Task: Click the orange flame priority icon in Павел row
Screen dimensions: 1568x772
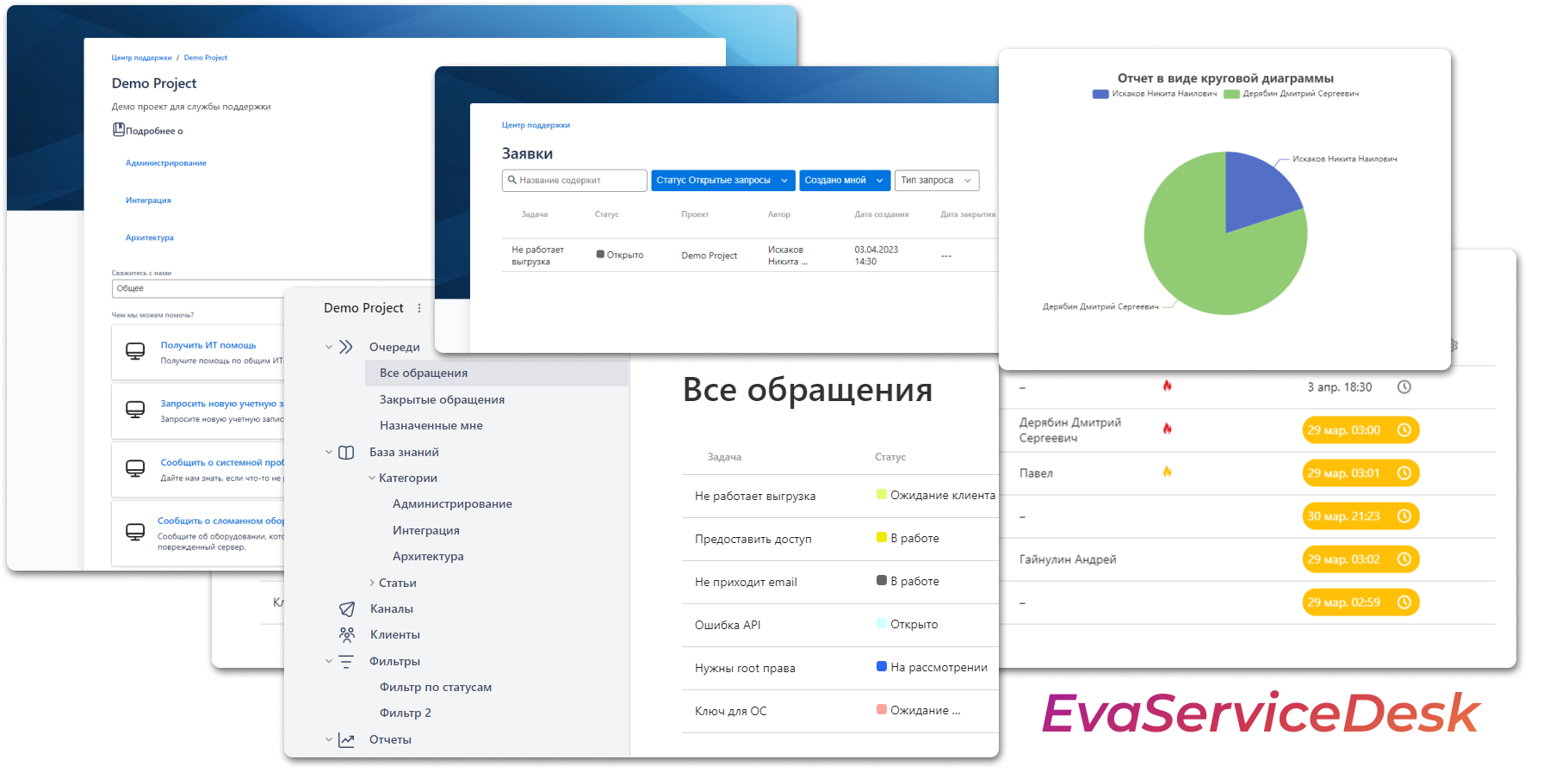Action: point(1167,471)
